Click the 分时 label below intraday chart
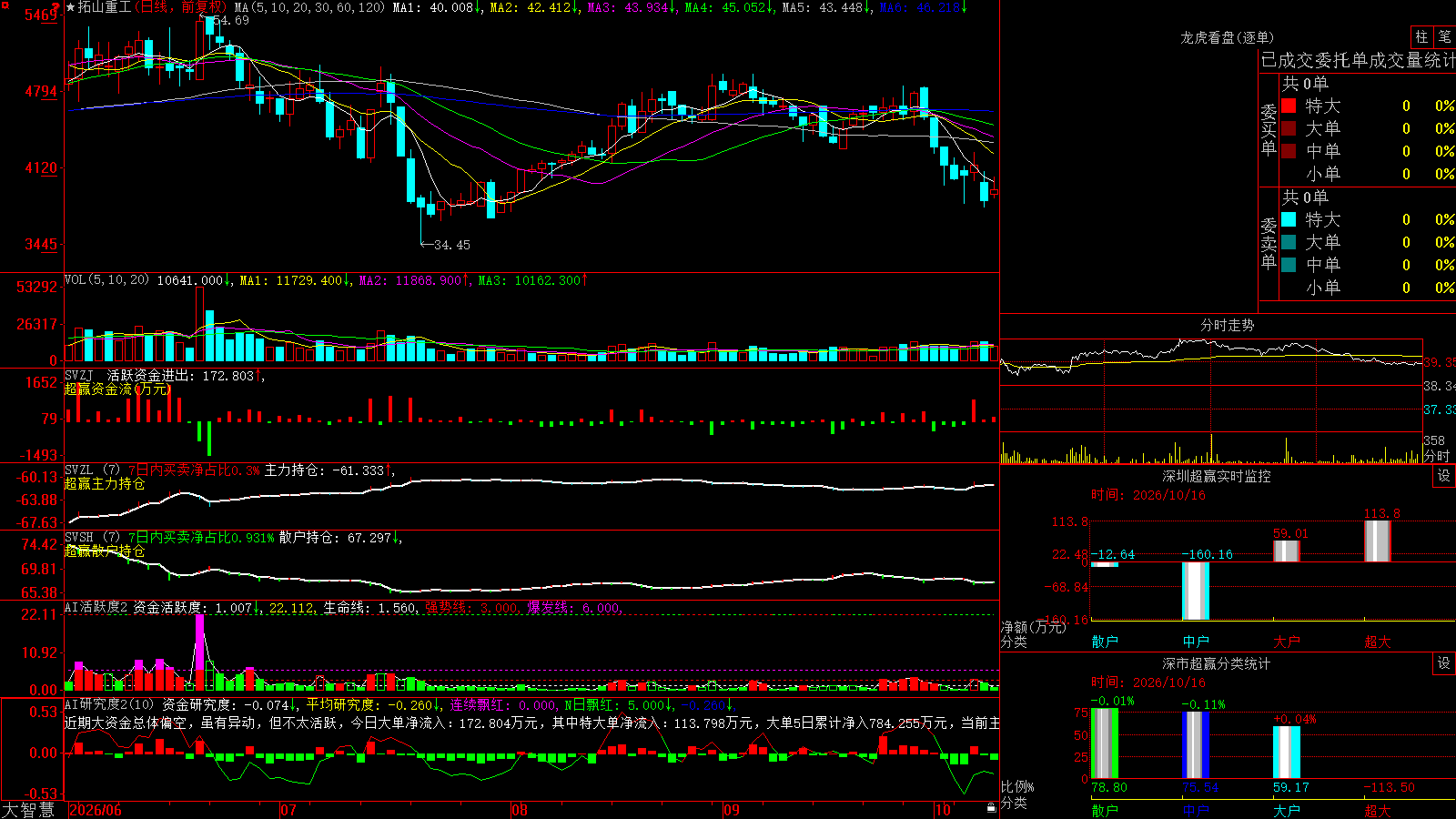Screen dimensions: 1456x819 [x=1437, y=456]
